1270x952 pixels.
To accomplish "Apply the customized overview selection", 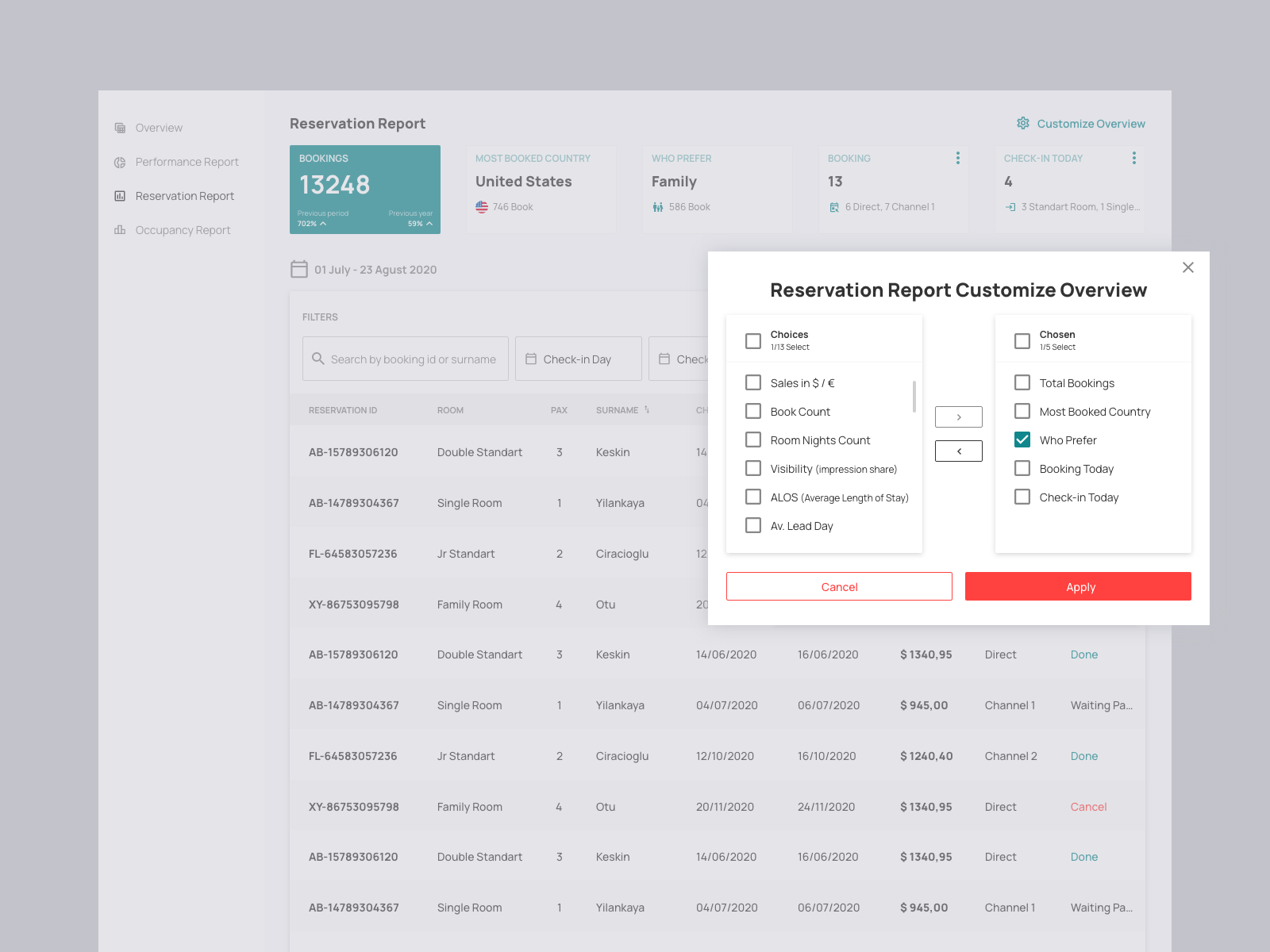I will (1078, 586).
